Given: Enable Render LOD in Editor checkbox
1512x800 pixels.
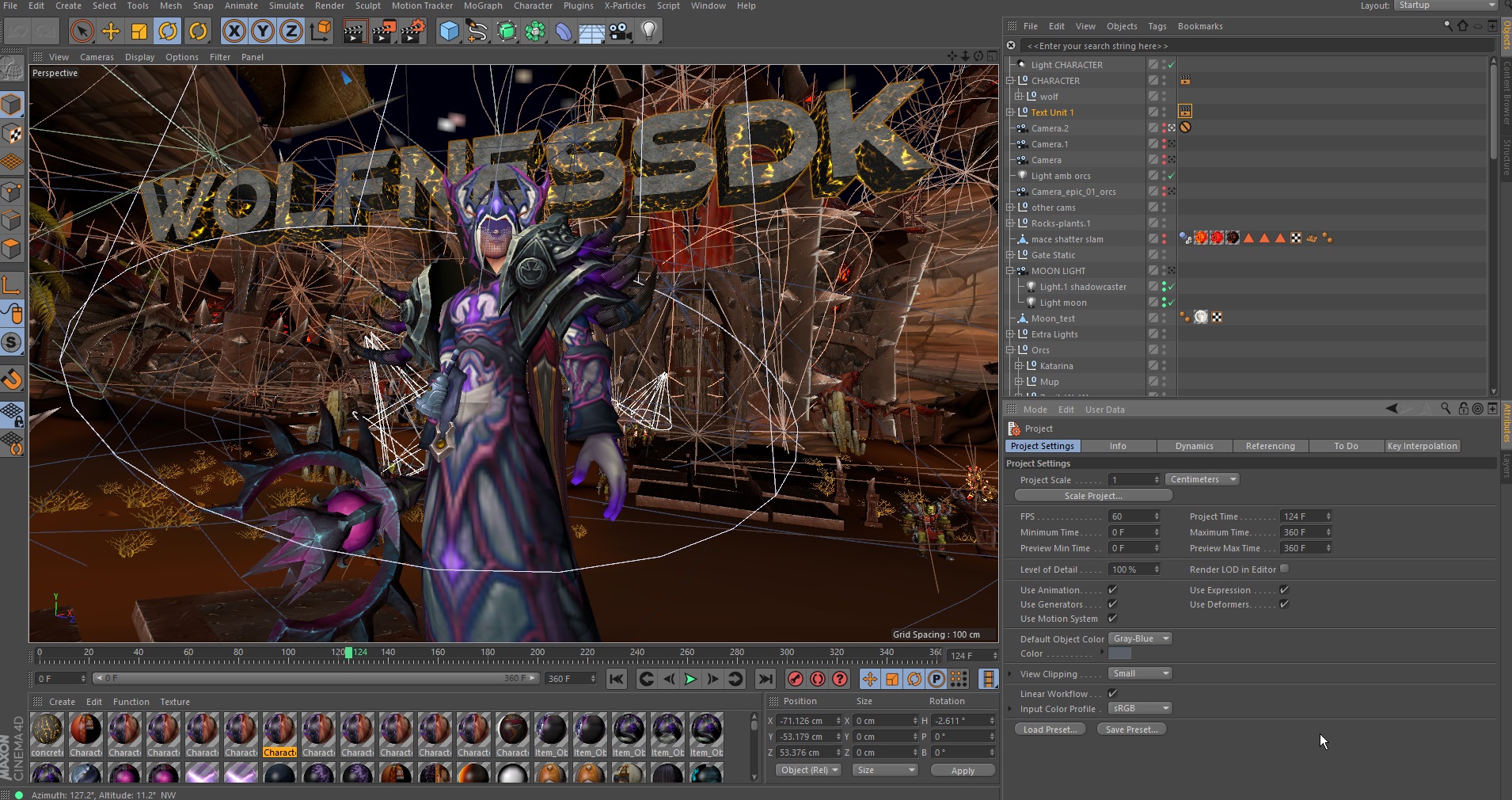Looking at the screenshot, I should 1284,569.
